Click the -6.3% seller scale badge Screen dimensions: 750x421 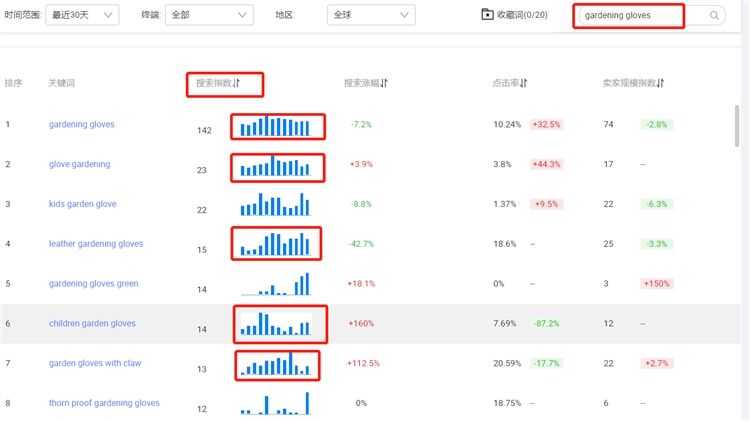[657, 204]
